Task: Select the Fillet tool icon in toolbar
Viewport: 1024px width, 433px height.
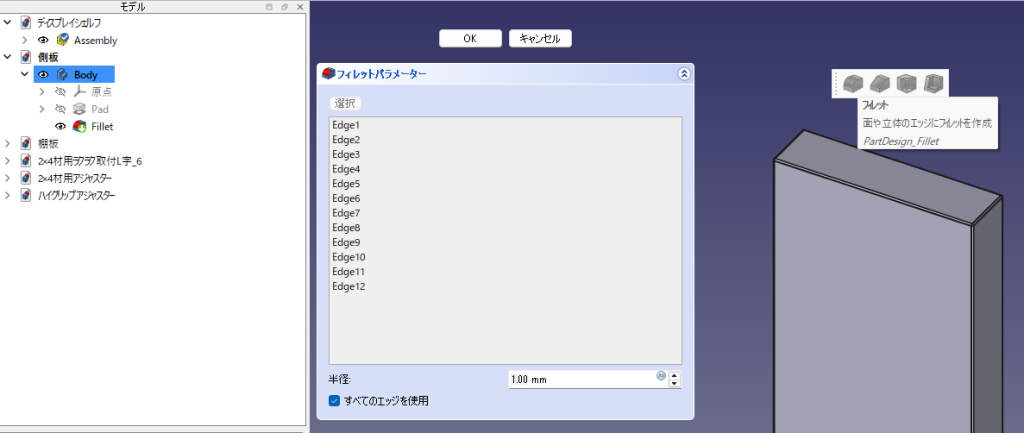Action: 853,83
